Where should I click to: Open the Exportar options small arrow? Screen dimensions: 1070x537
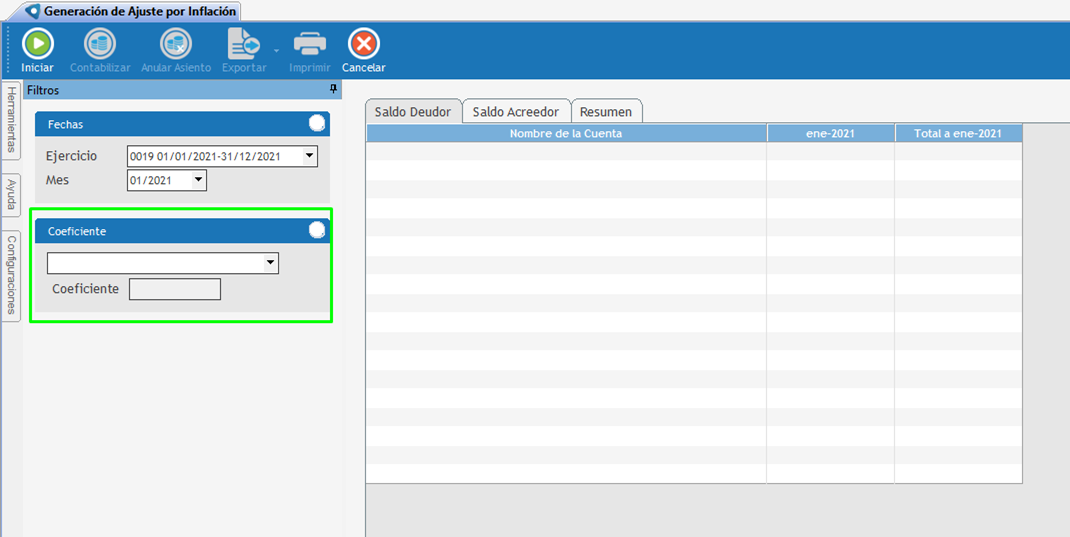point(277,49)
